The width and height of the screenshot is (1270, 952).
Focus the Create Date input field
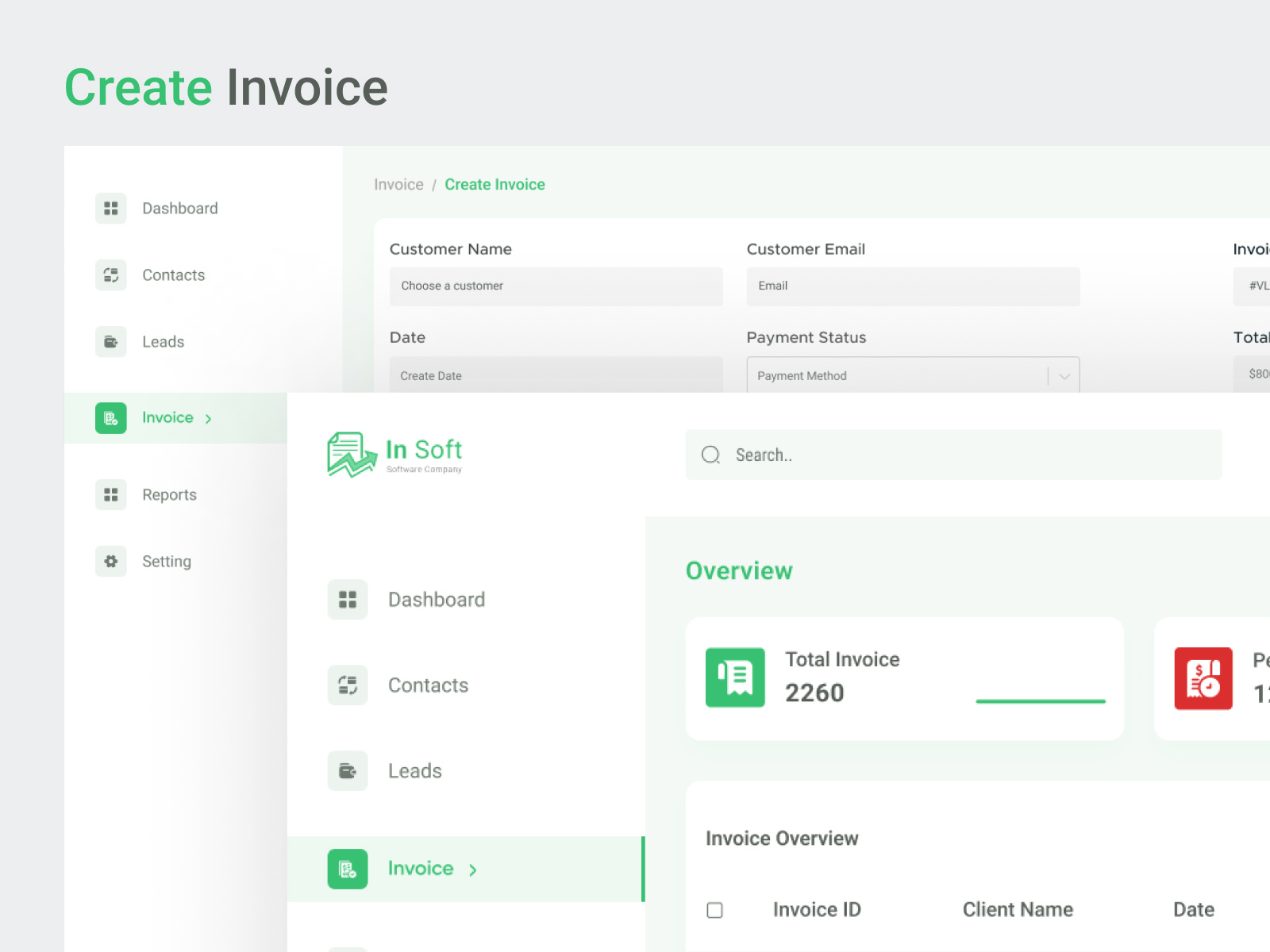(556, 374)
